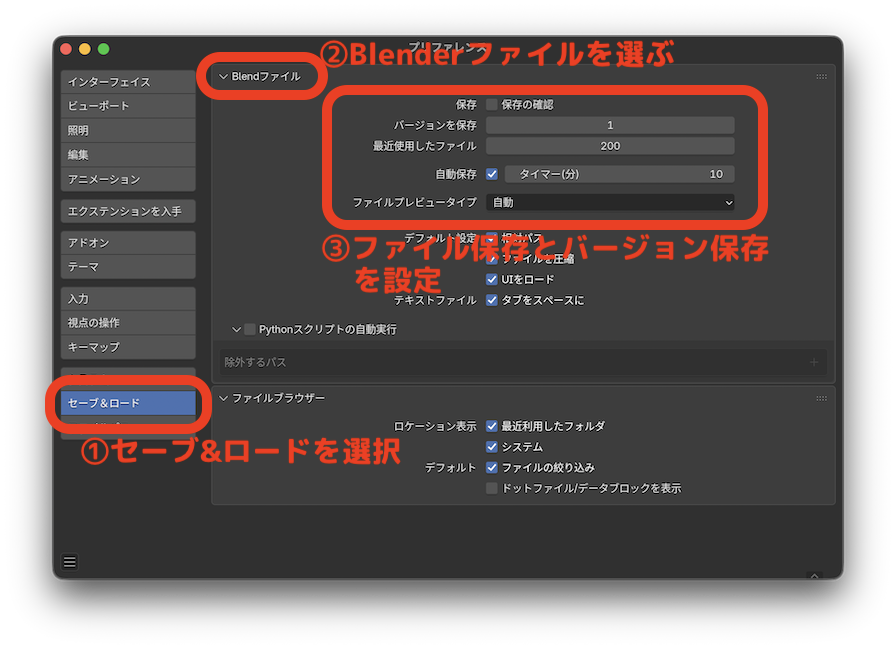
Task: Enable ドットファイル/データブロックを表示 checkbox
Action: tap(491, 488)
